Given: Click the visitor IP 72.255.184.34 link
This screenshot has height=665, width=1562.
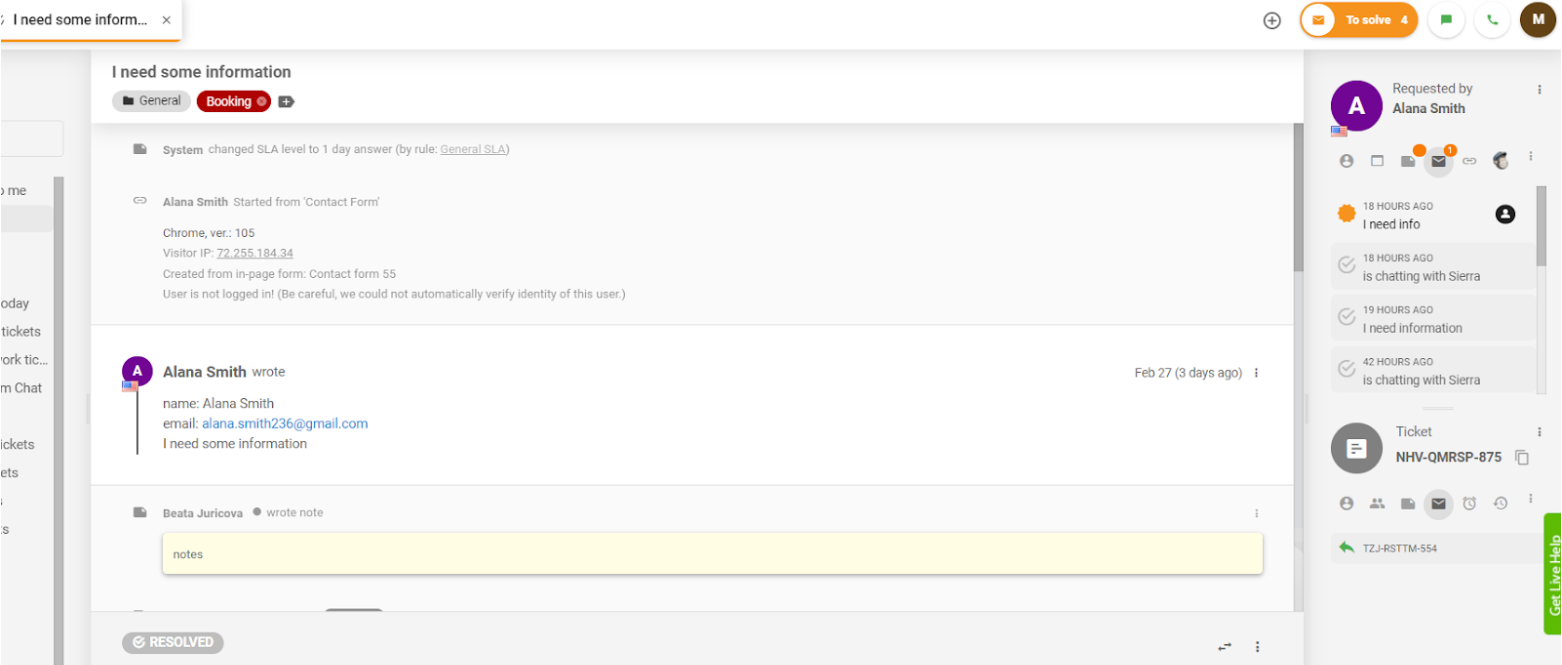Looking at the screenshot, I should 255,253.
